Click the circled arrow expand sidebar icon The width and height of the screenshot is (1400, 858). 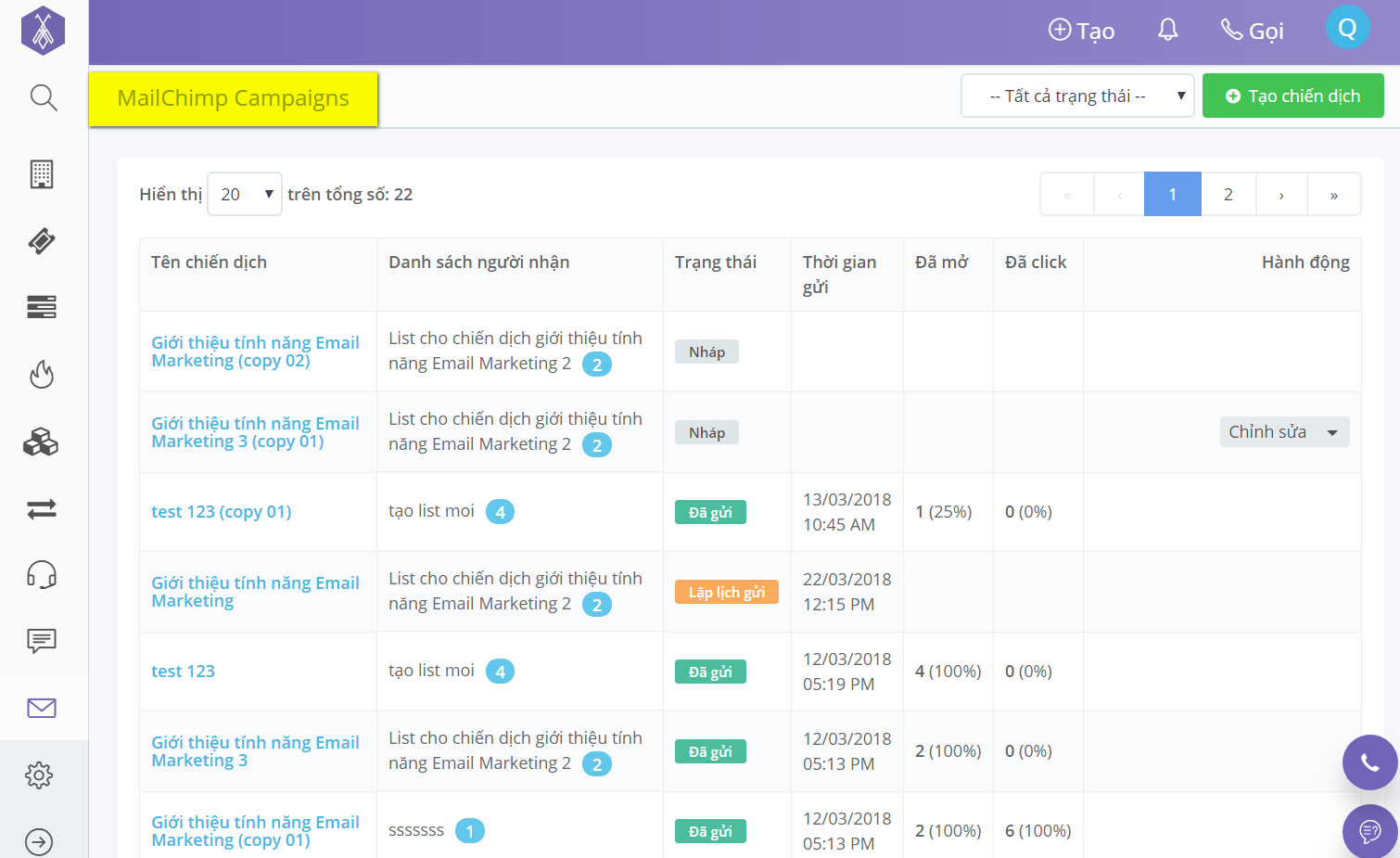point(39,841)
